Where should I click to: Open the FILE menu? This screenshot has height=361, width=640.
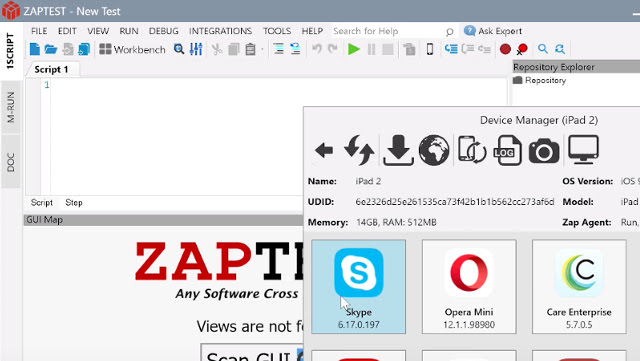point(39,31)
